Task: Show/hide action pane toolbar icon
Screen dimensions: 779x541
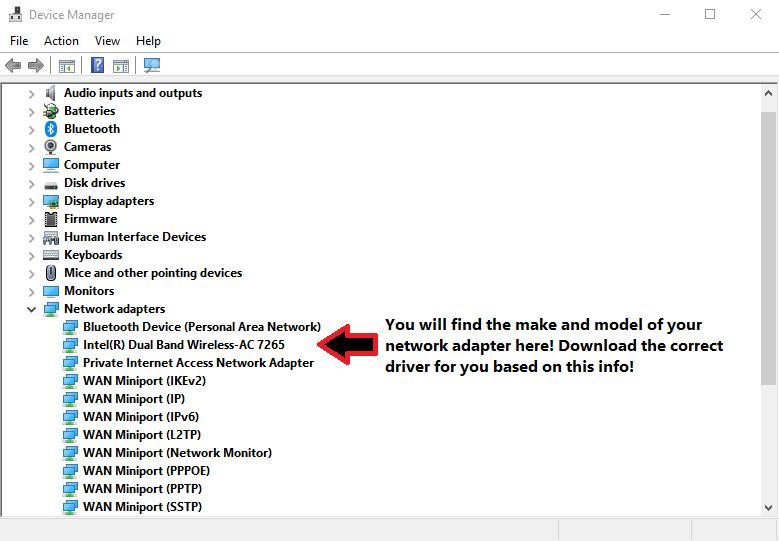Action: click(x=121, y=66)
